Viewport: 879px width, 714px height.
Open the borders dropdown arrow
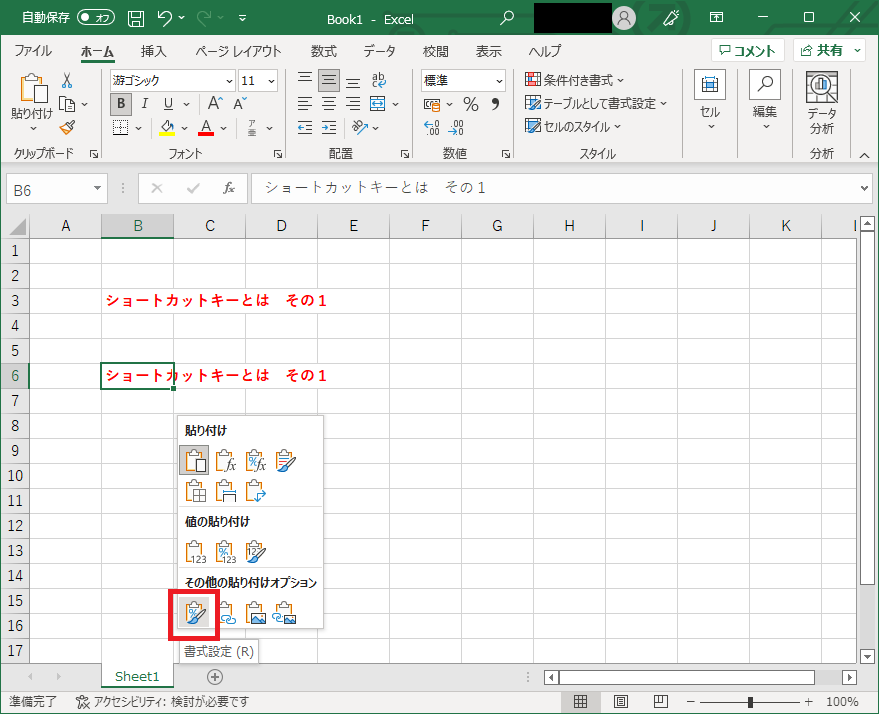point(138,128)
